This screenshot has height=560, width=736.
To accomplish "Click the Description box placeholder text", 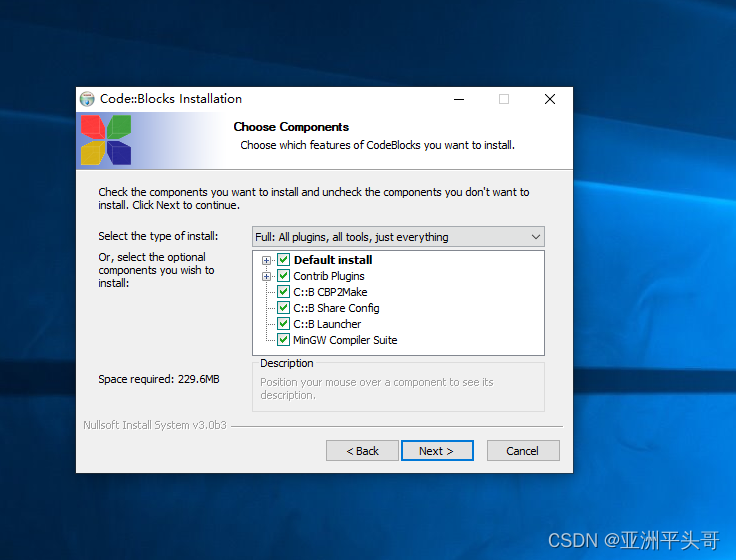I will pyautogui.click(x=377, y=389).
